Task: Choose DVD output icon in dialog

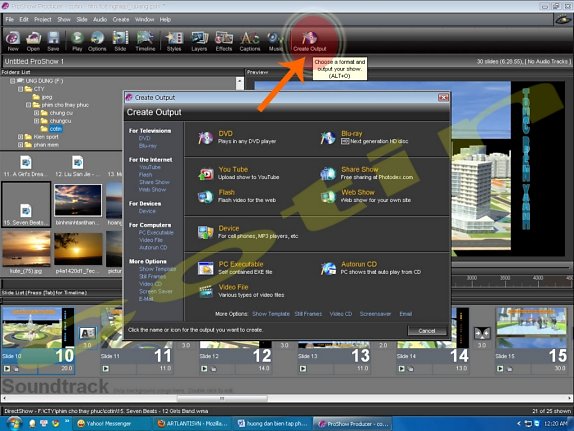Action: pos(205,138)
